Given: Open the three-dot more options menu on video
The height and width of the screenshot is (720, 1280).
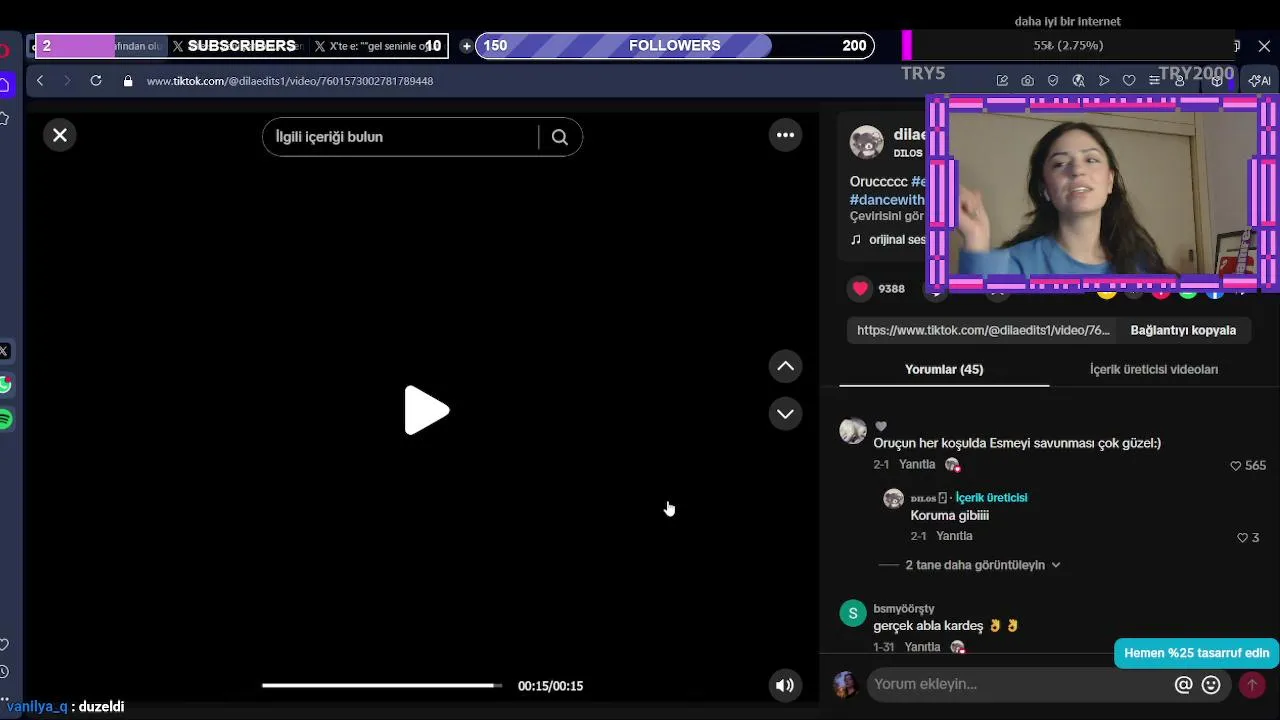Looking at the screenshot, I should (x=785, y=135).
